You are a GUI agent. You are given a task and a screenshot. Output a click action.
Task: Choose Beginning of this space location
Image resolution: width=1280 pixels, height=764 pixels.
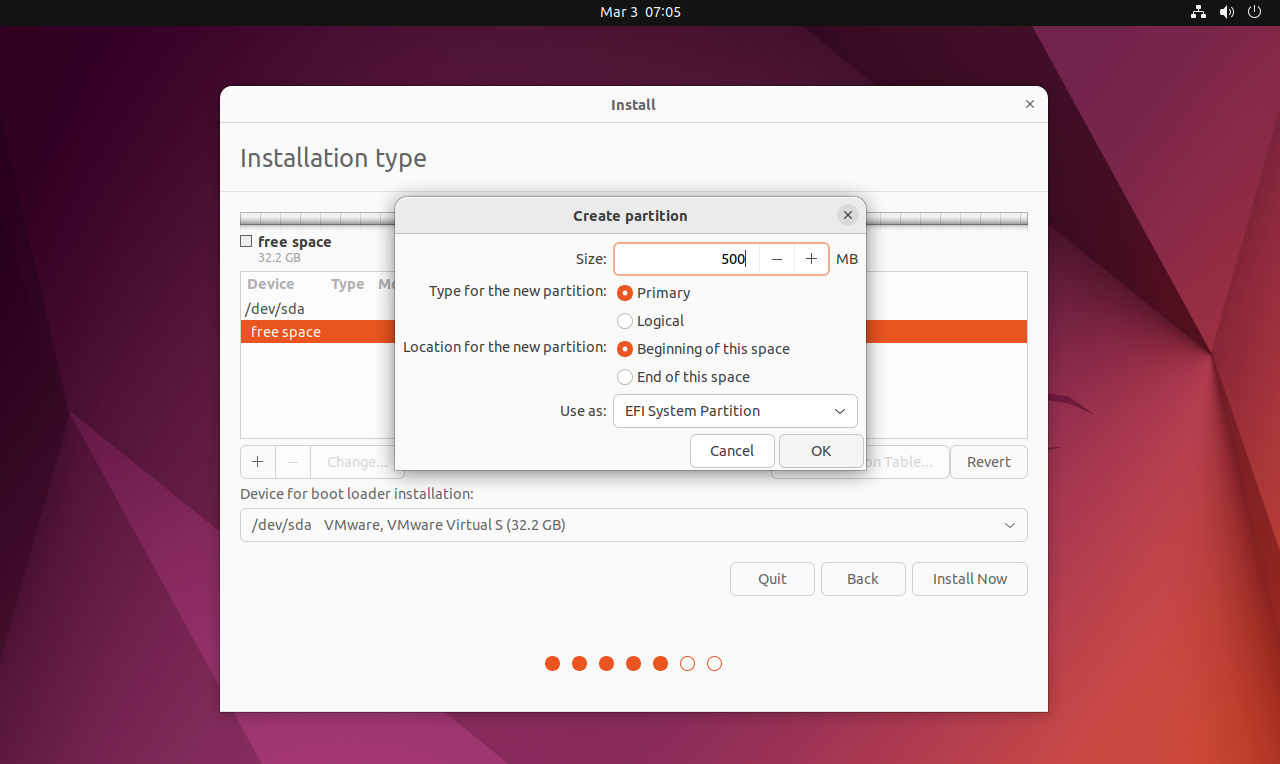coord(626,349)
